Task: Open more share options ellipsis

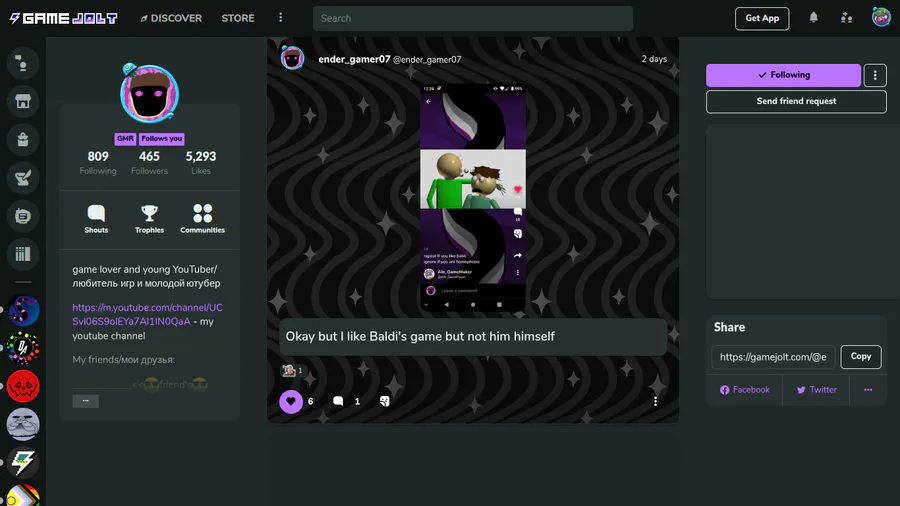Action: point(868,390)
